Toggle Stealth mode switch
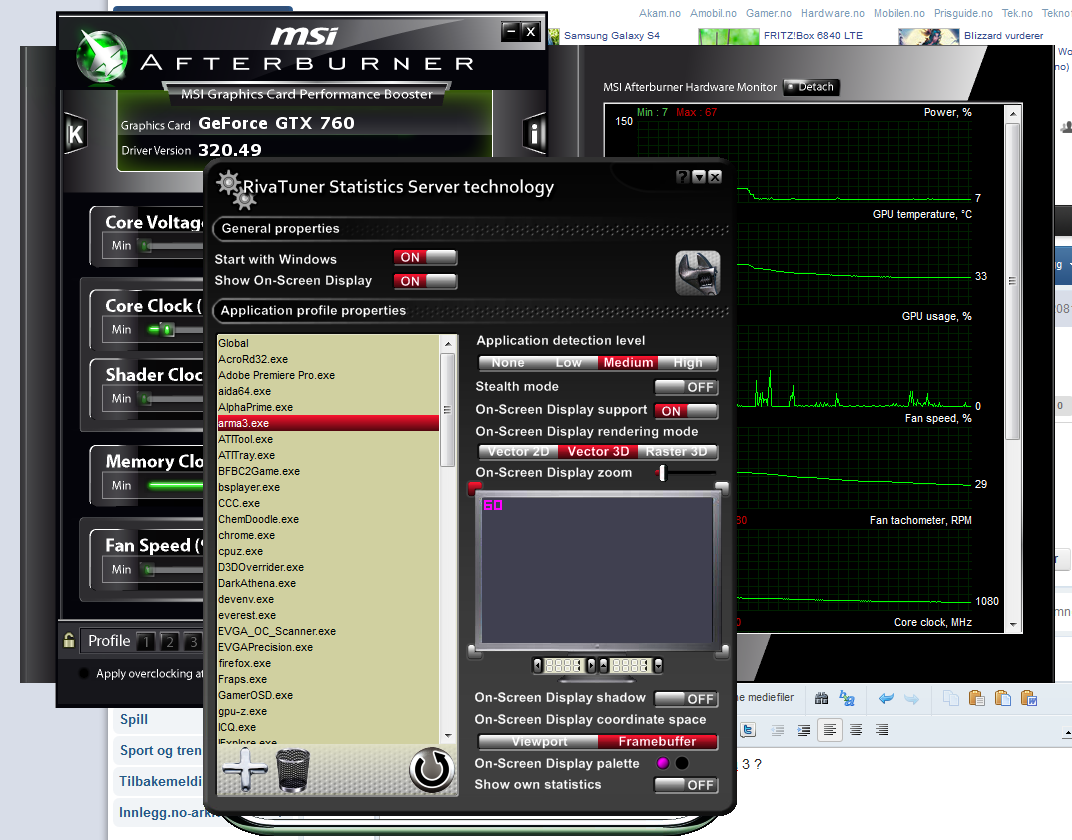This screenshot has height=840, width=1072. coord(686,388)
